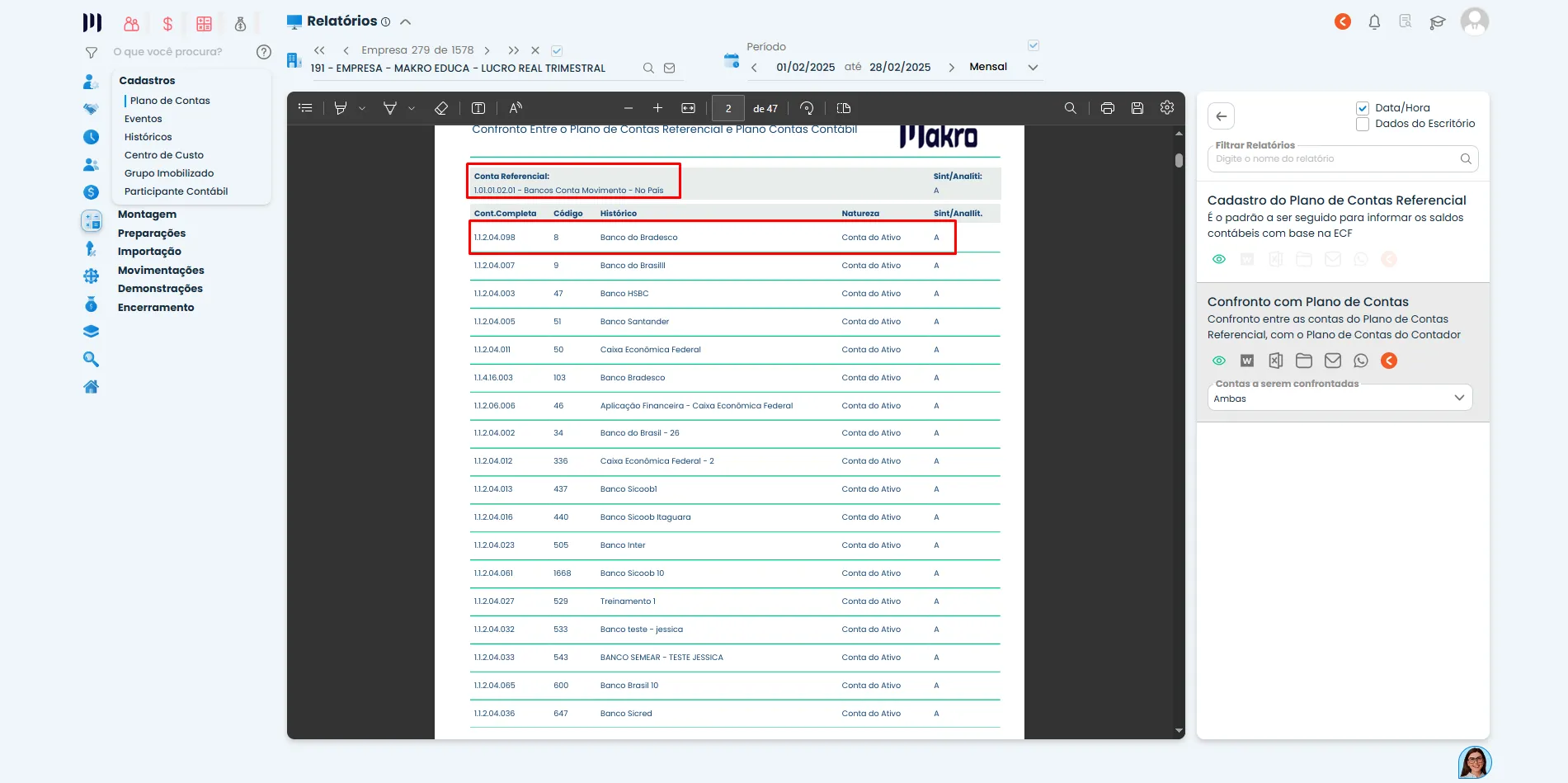
Task: Expand the Demonstrações section
Action: [160, 289]
